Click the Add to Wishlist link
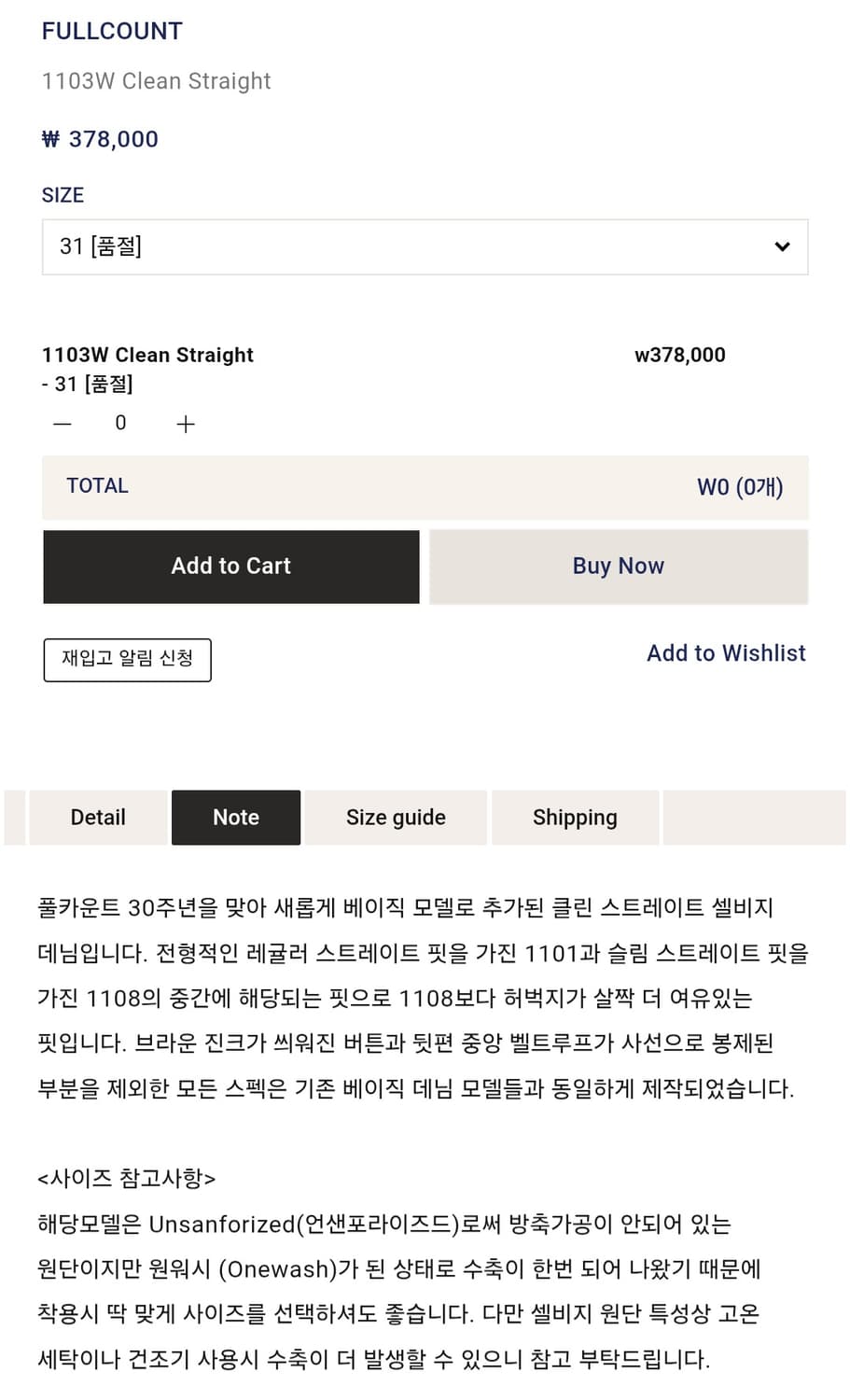 726,653
